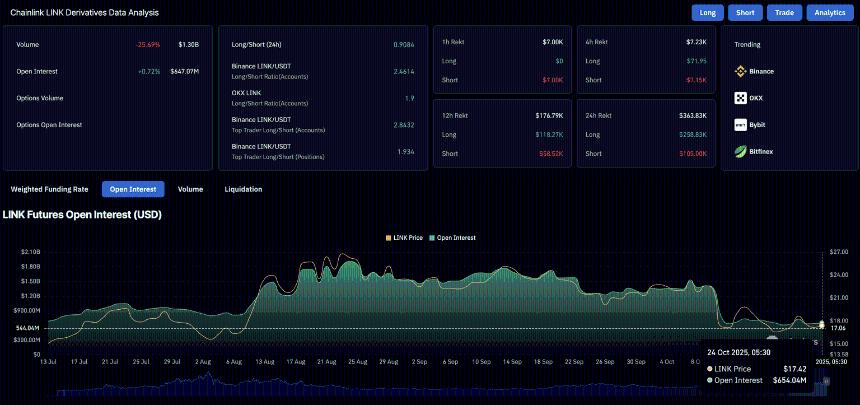Click the Trade button
The image size is (860, 405).
(x=784, y=13)
